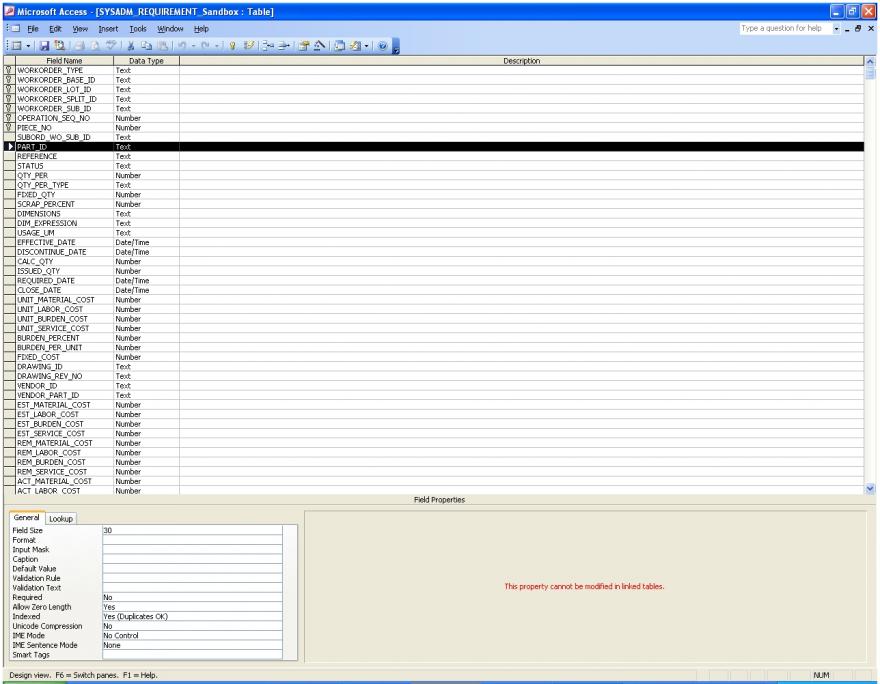Open the Redo history dropdown arrow
Screen dimensions: 880x684
coord(216,46)
